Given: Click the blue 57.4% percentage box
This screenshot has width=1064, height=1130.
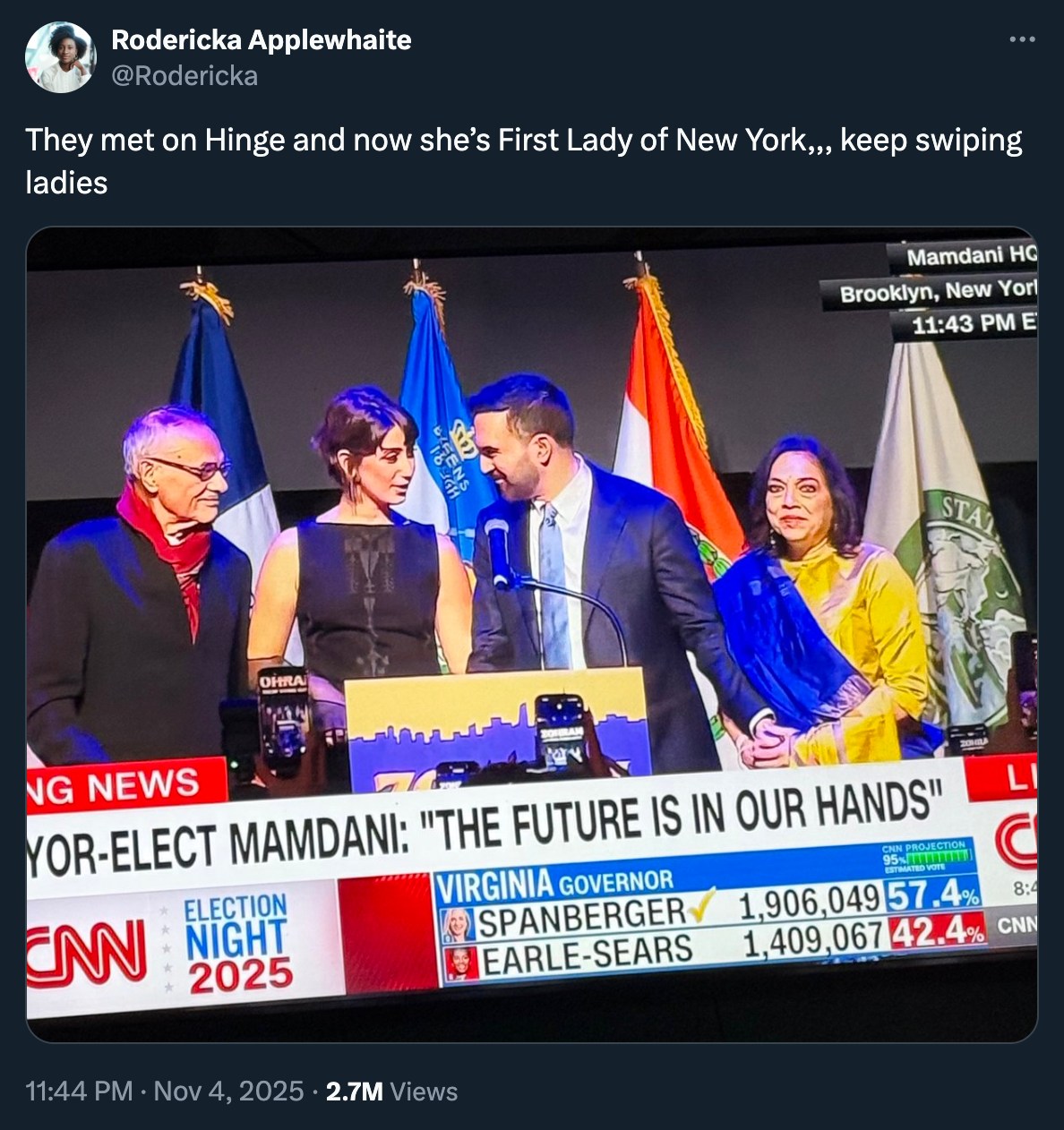Looking at the screenshot, I should [932, 894].
